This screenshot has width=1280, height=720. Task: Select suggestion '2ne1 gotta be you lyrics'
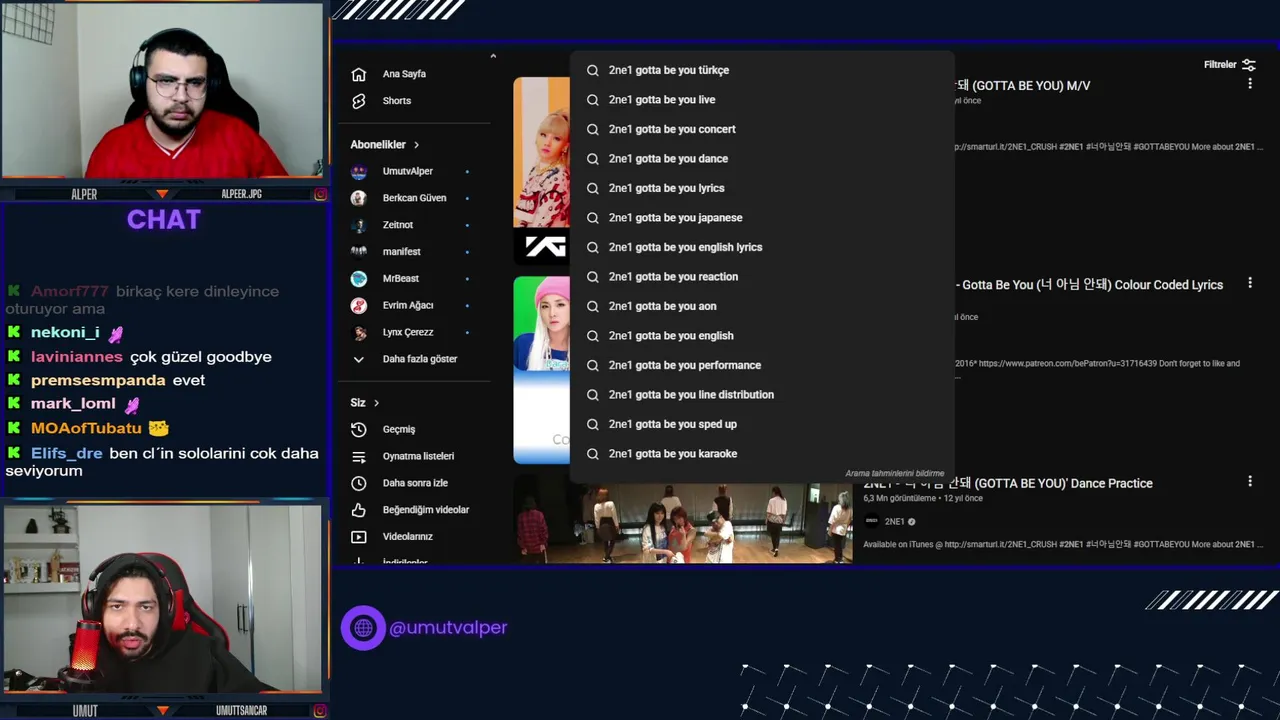[x=762, y=188]
